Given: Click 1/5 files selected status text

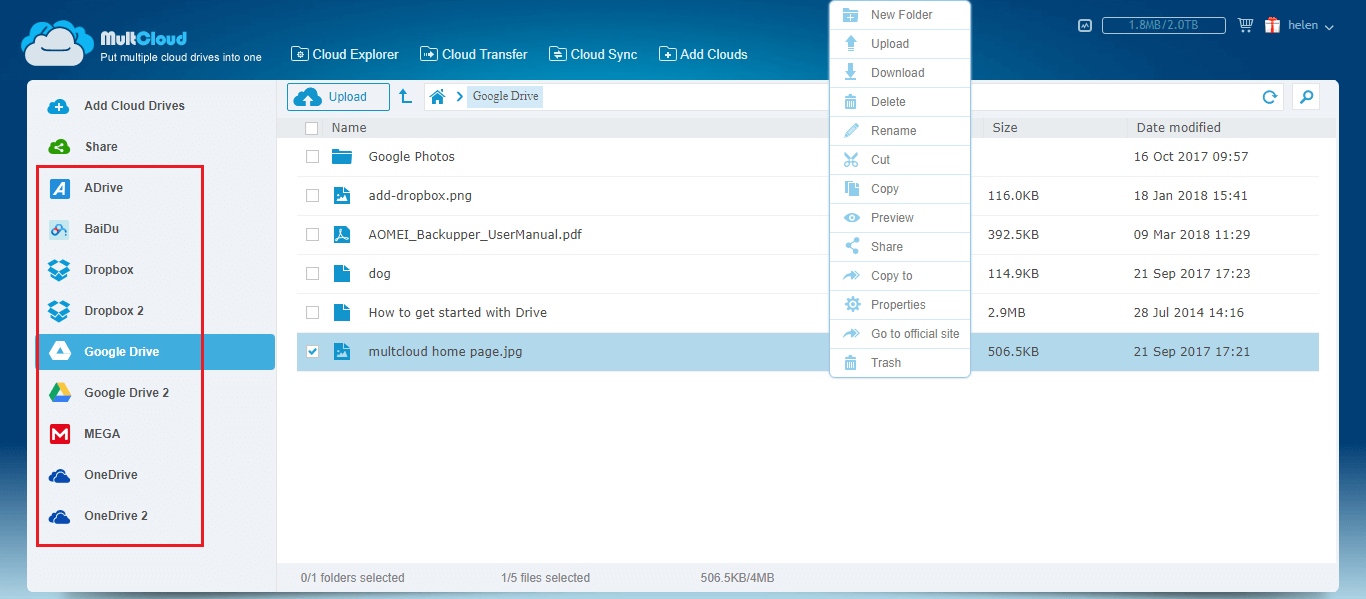Looking at the screenshot, I should coord(545,578).
